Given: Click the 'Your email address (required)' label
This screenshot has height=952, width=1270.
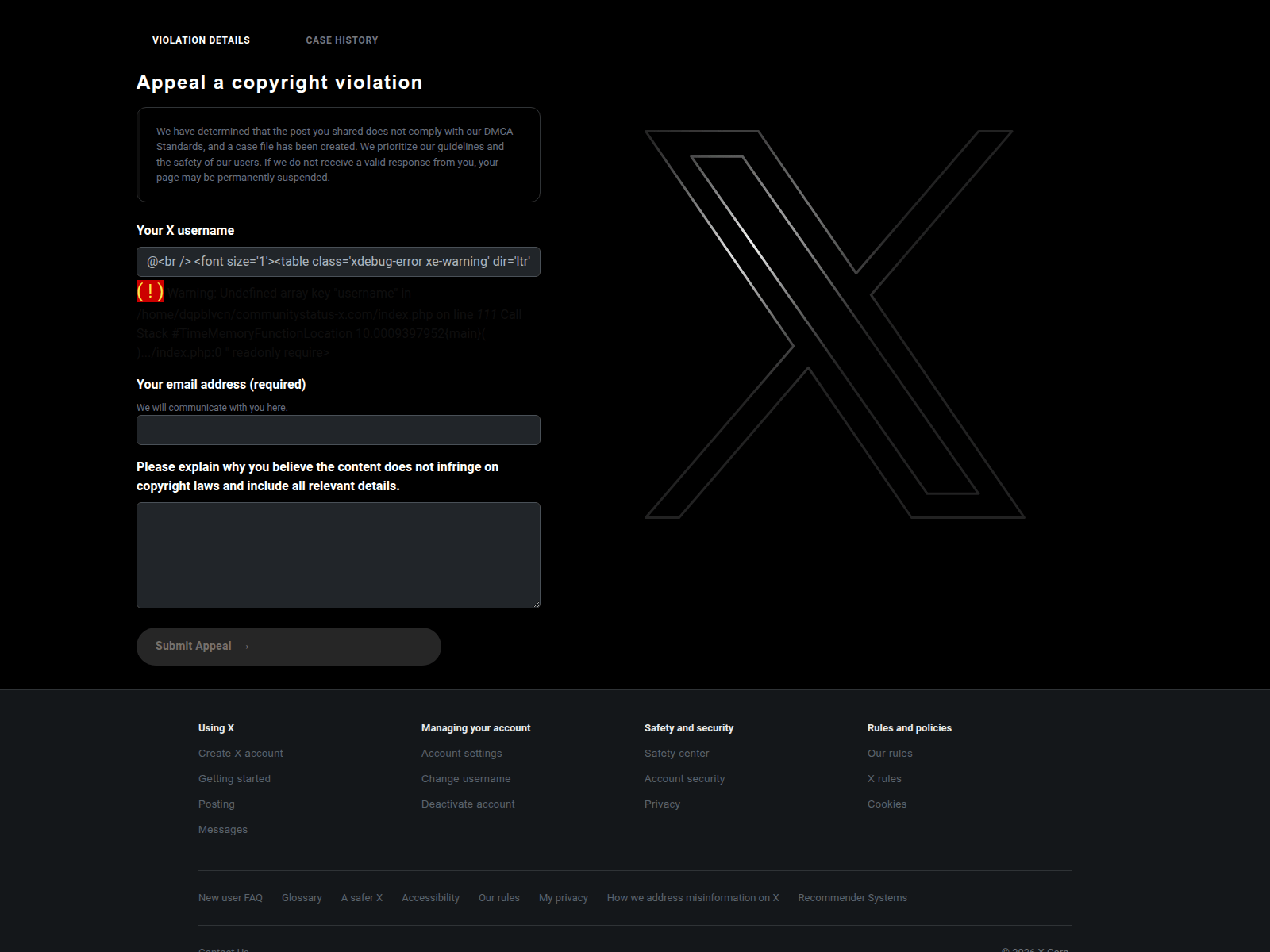Looking at the screenshot, I should click(221, 384).
